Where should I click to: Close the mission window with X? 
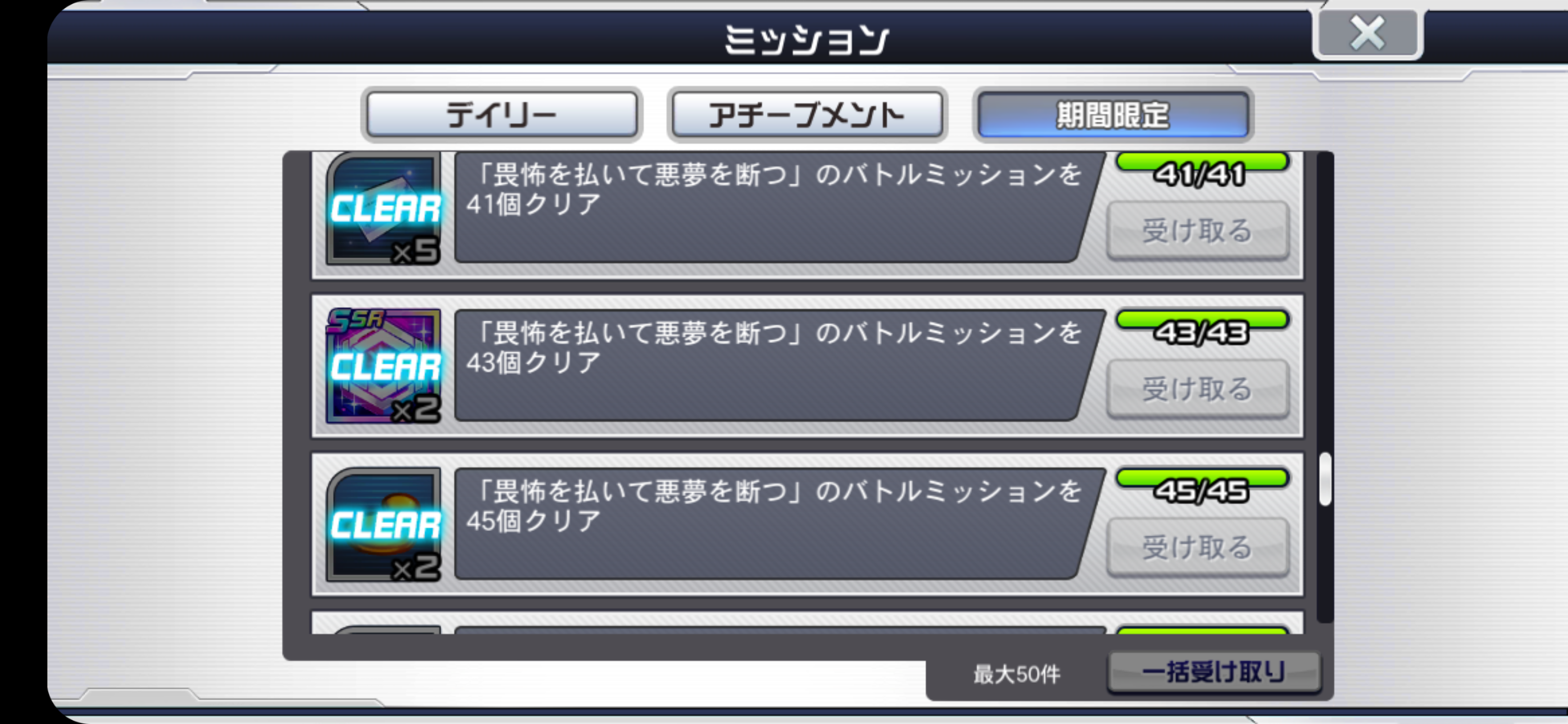pyautogui.click(x=1367, y=34)
